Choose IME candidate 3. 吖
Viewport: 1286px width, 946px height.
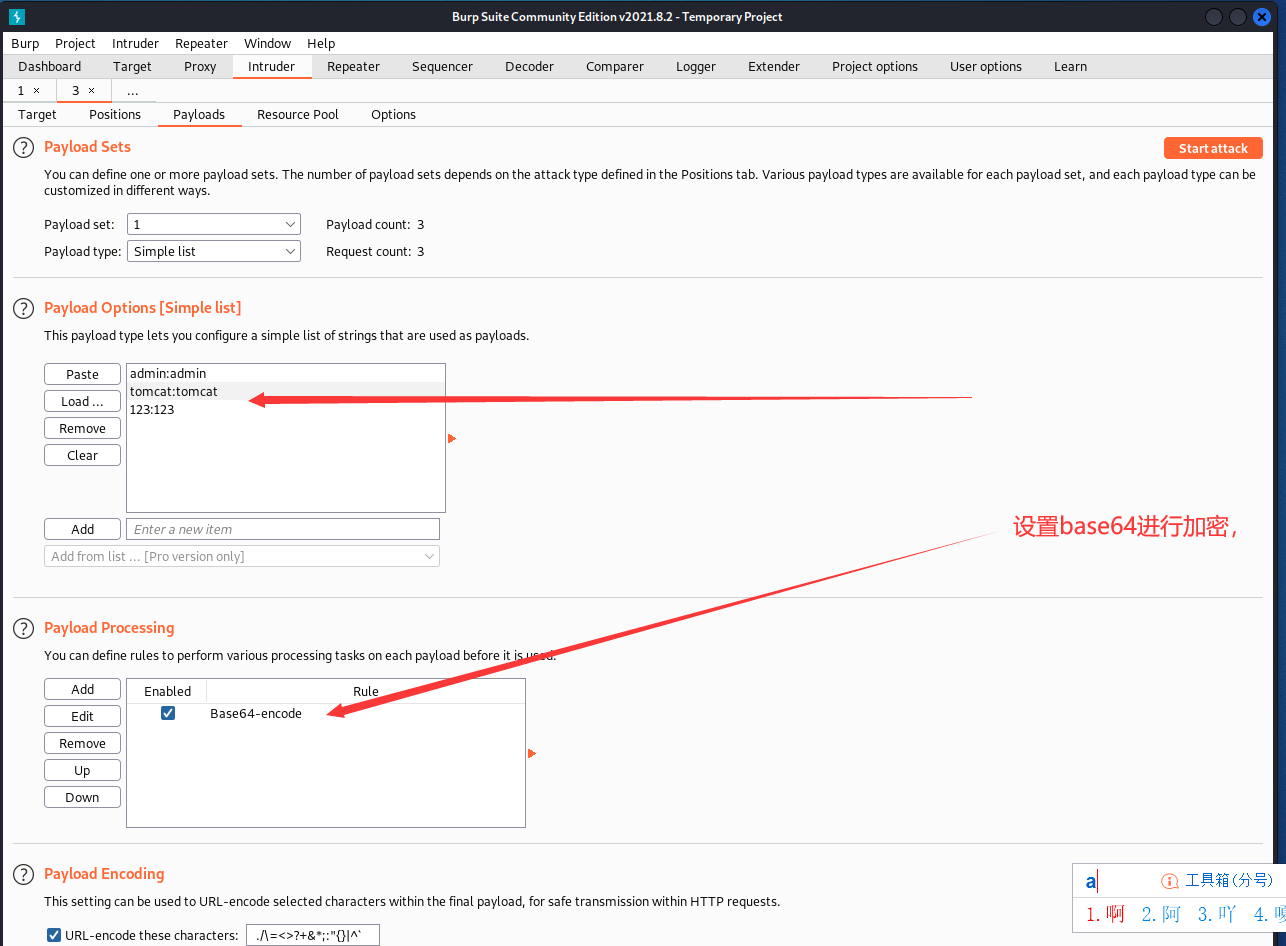[x=1217, y=914]
